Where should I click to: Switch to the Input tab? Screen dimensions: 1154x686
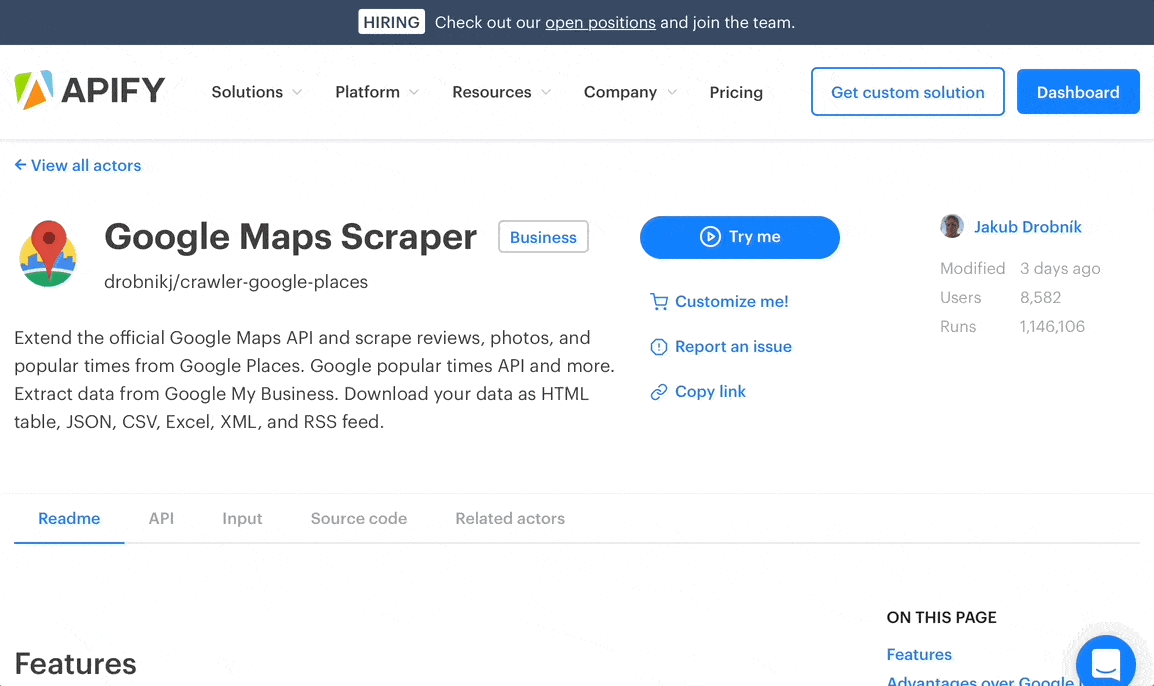point(242,518)
